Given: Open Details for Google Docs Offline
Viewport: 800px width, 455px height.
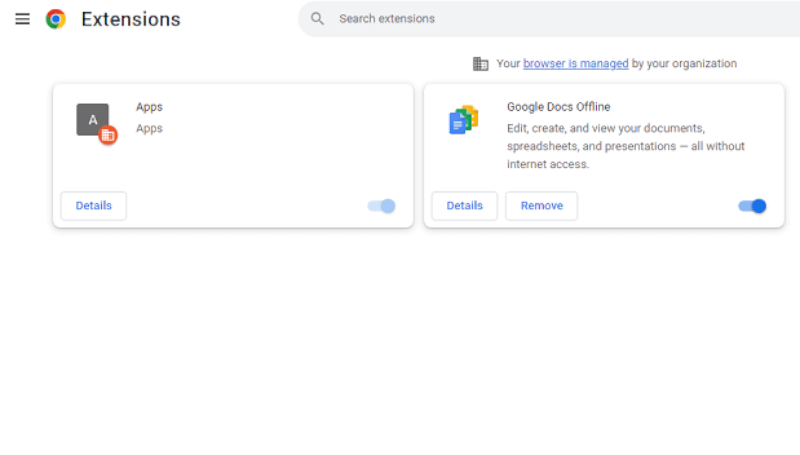Looking at the screenshot, I should pos(464,206).
